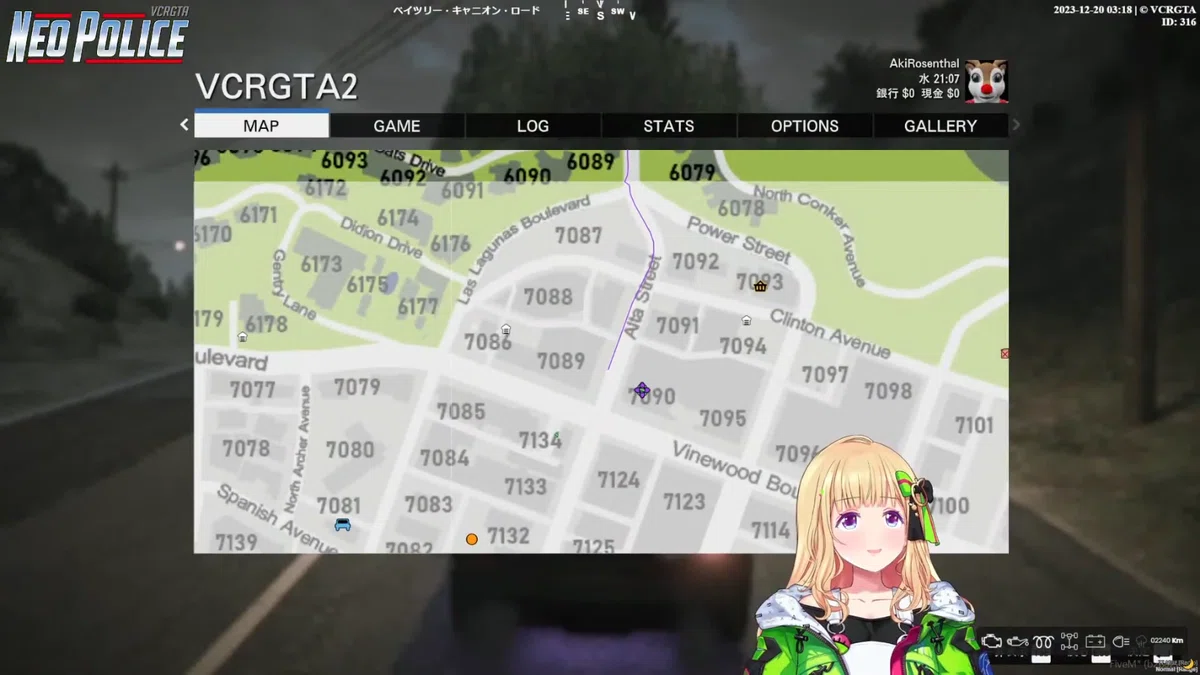Click the AkiRosenthal player name

[924, 64]
